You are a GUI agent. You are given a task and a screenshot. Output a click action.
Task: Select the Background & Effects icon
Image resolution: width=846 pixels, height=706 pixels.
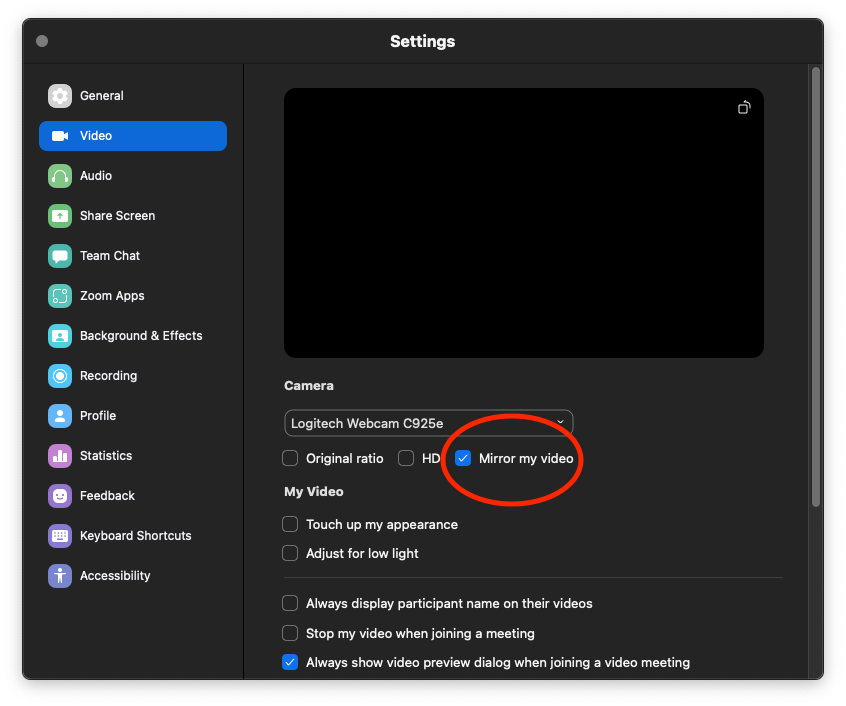pyautogui.click(x=60, y=336)
